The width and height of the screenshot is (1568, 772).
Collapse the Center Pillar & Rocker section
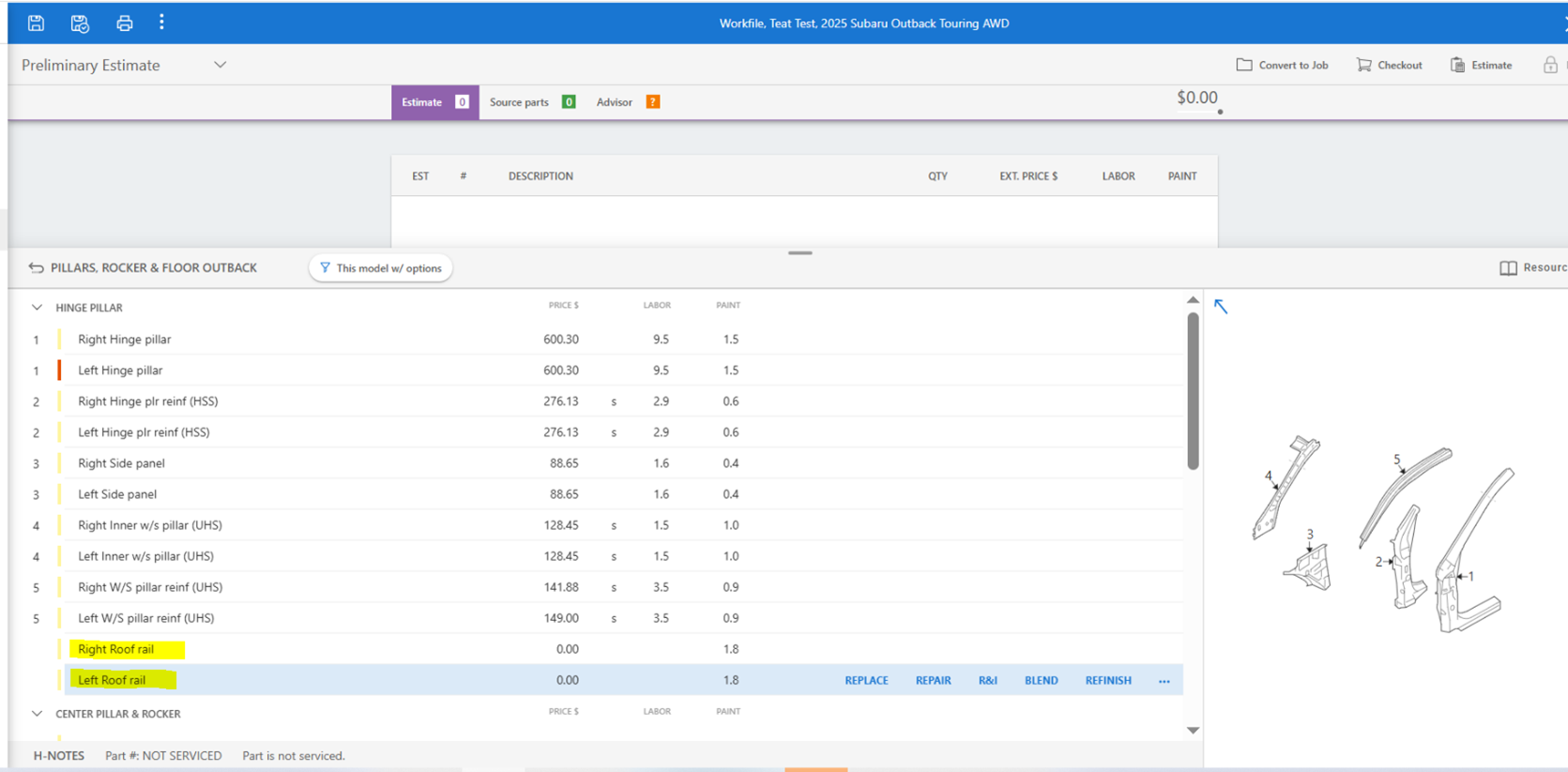click(x=37, y=714)
